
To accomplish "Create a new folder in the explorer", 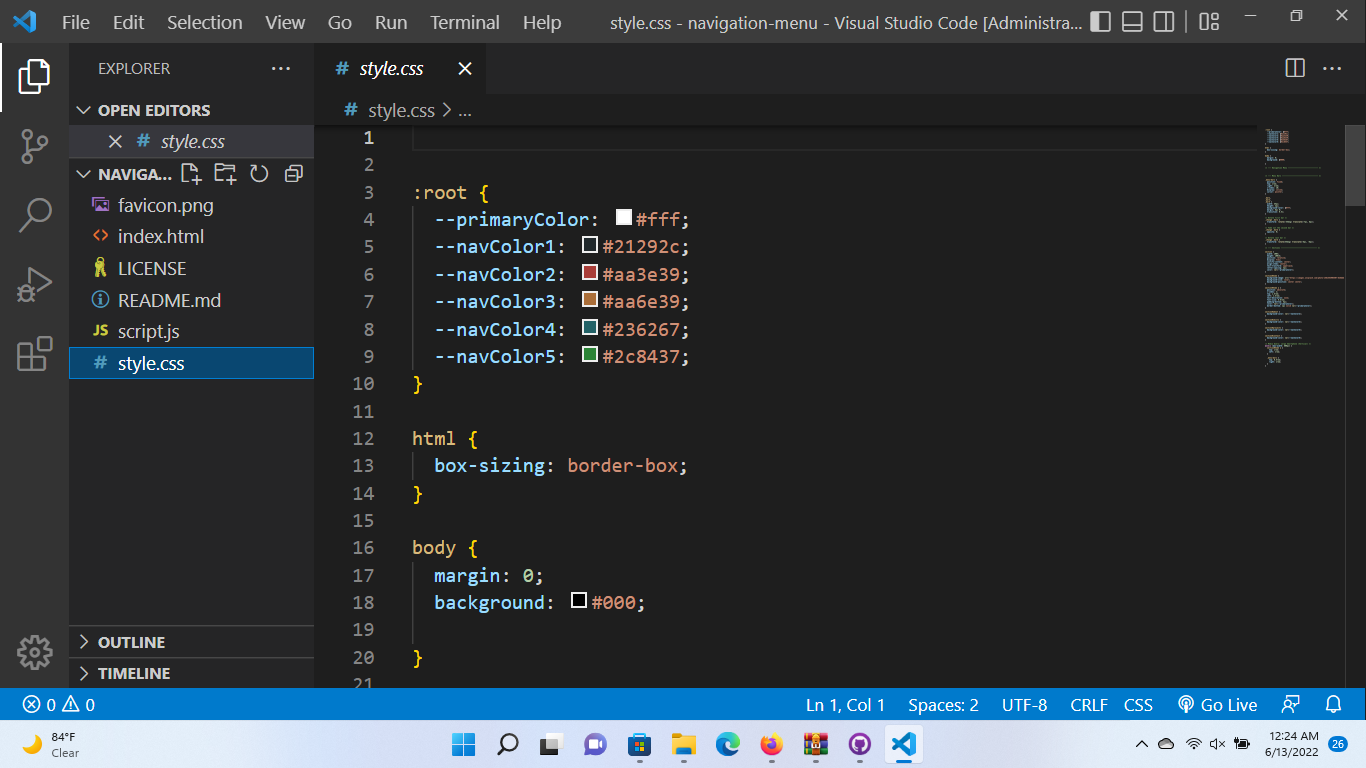I will pyautogui.click(x=225, y=174).
